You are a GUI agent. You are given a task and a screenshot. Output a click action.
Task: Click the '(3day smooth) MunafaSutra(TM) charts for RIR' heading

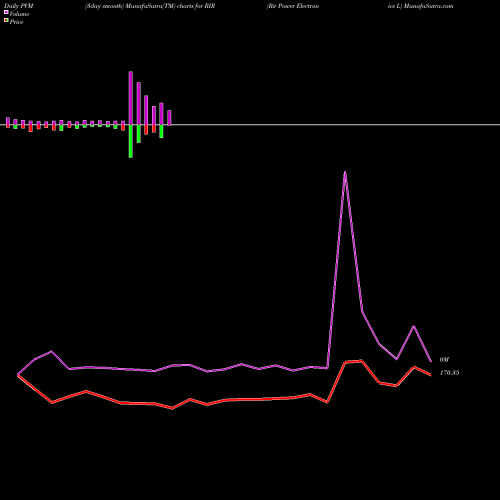click(x=150, y=6)
